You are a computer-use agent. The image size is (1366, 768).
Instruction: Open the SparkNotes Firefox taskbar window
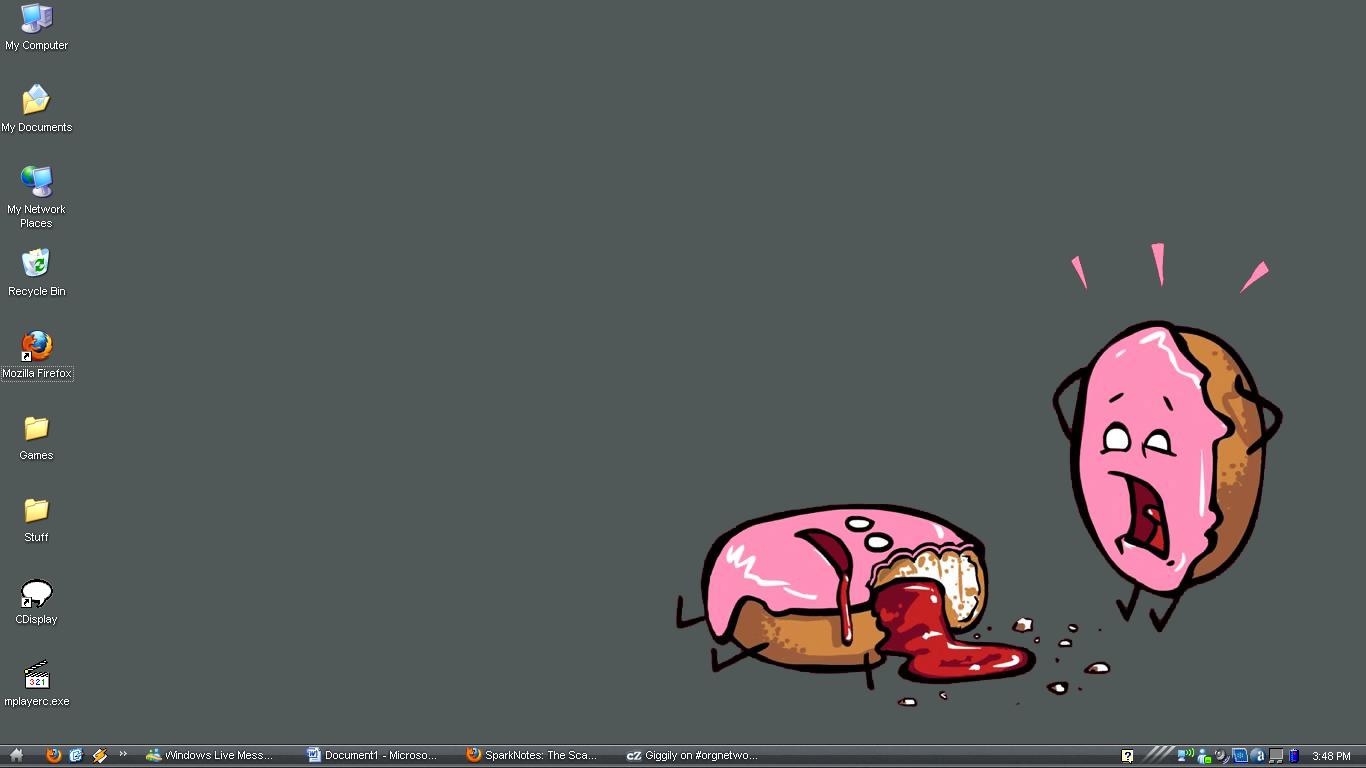[532, 755]
